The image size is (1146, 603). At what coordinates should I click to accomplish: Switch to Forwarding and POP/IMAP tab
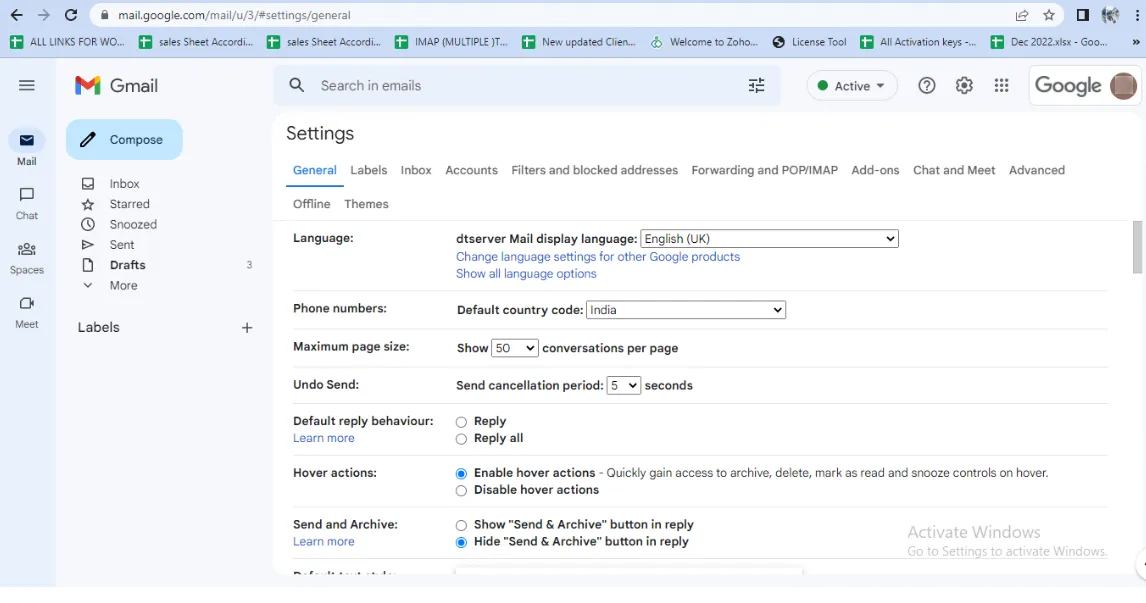764,170
